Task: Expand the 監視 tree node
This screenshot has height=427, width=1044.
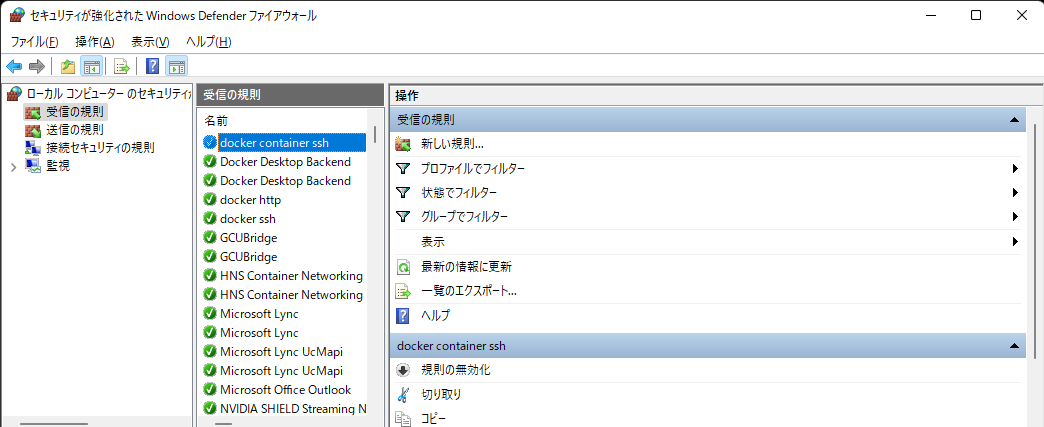Action: point(13,166)
